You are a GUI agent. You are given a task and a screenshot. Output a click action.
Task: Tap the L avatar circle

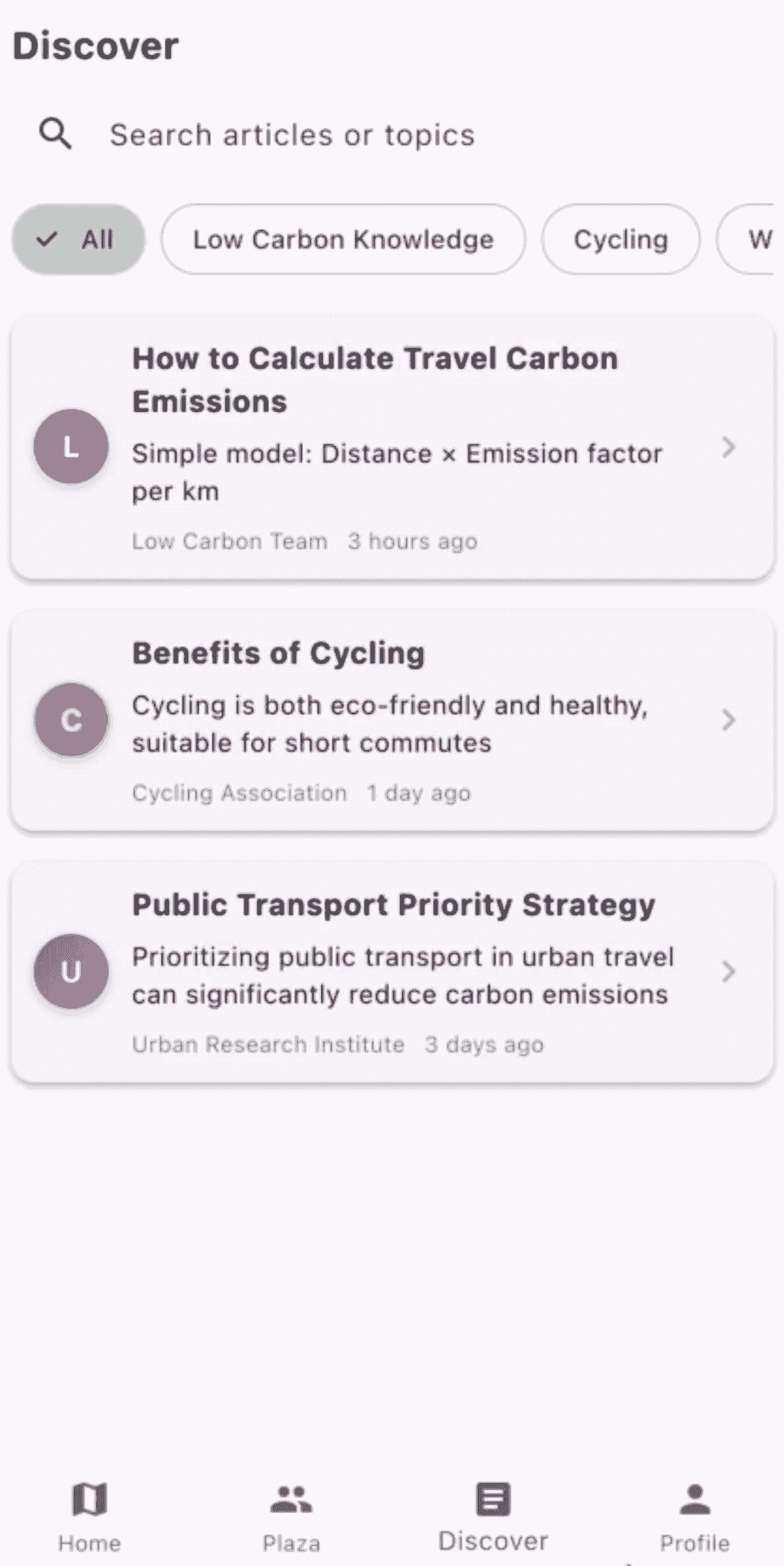coord(71,447)
